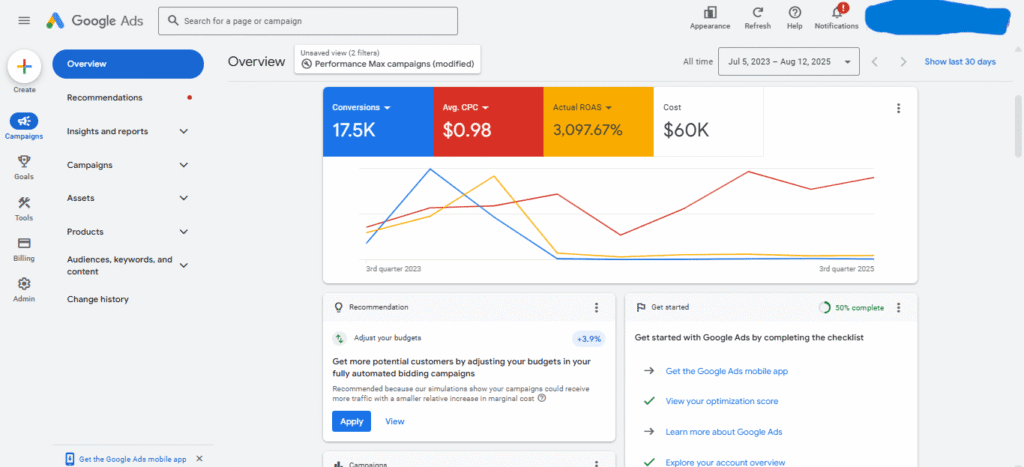Open Tools in the left sidebar

24,203
